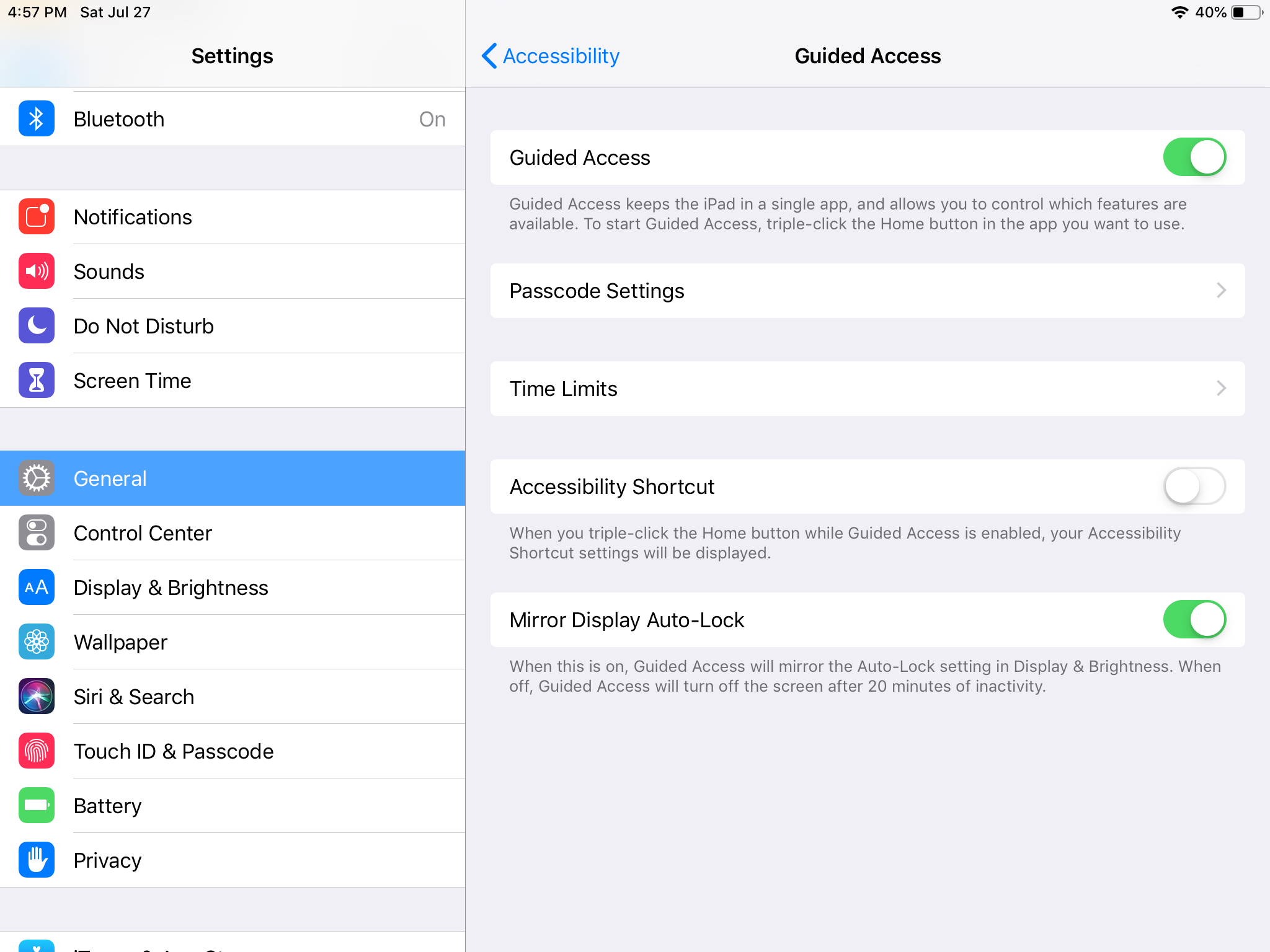Disable the Guided Access switch
The height and width of the screenshot is (952, 1270).
pos(1194,157)
